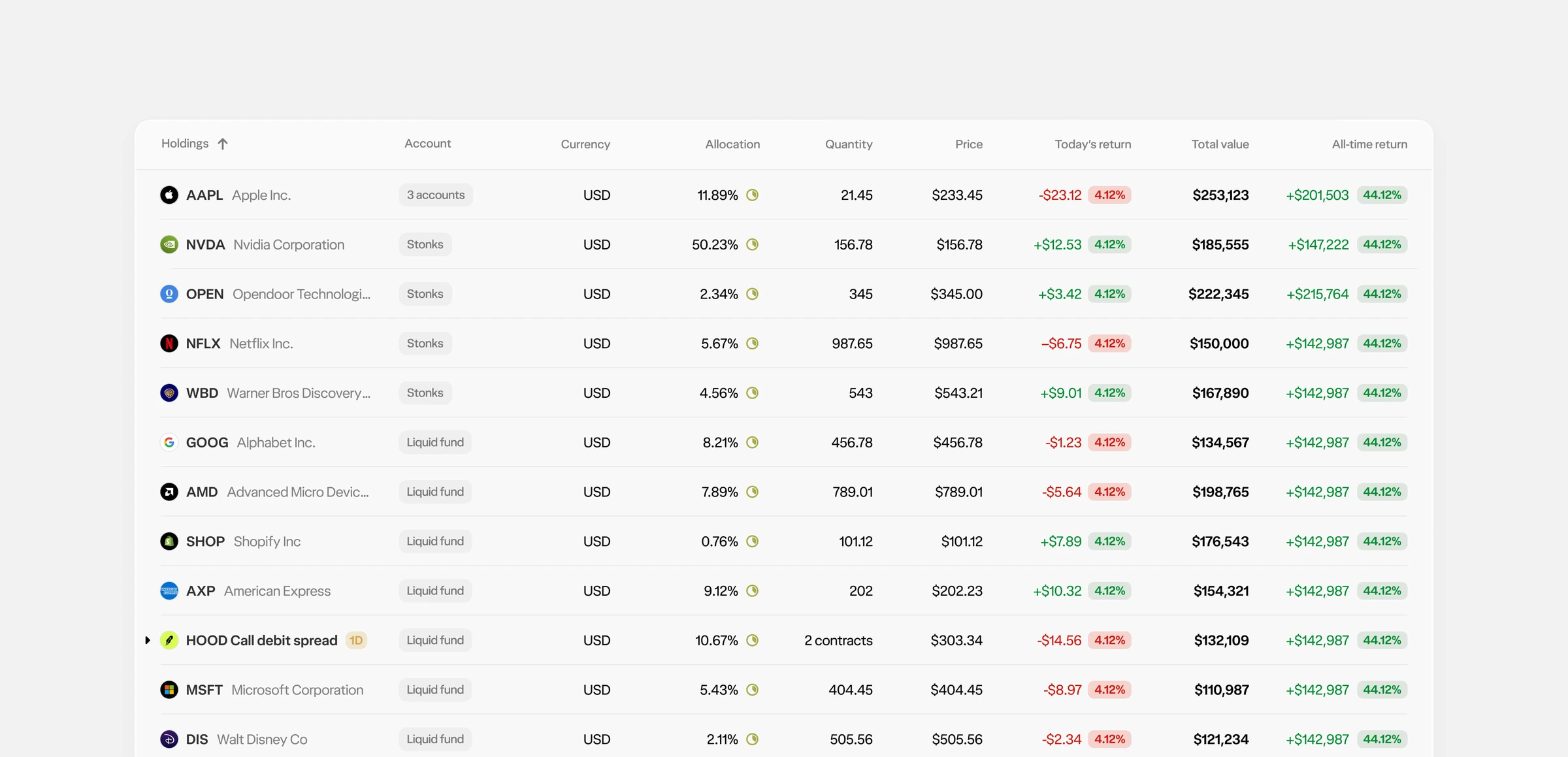Expand the HOOD Call debit spread row
This screenshot has width=1568, height=757.
pos(148,640)
